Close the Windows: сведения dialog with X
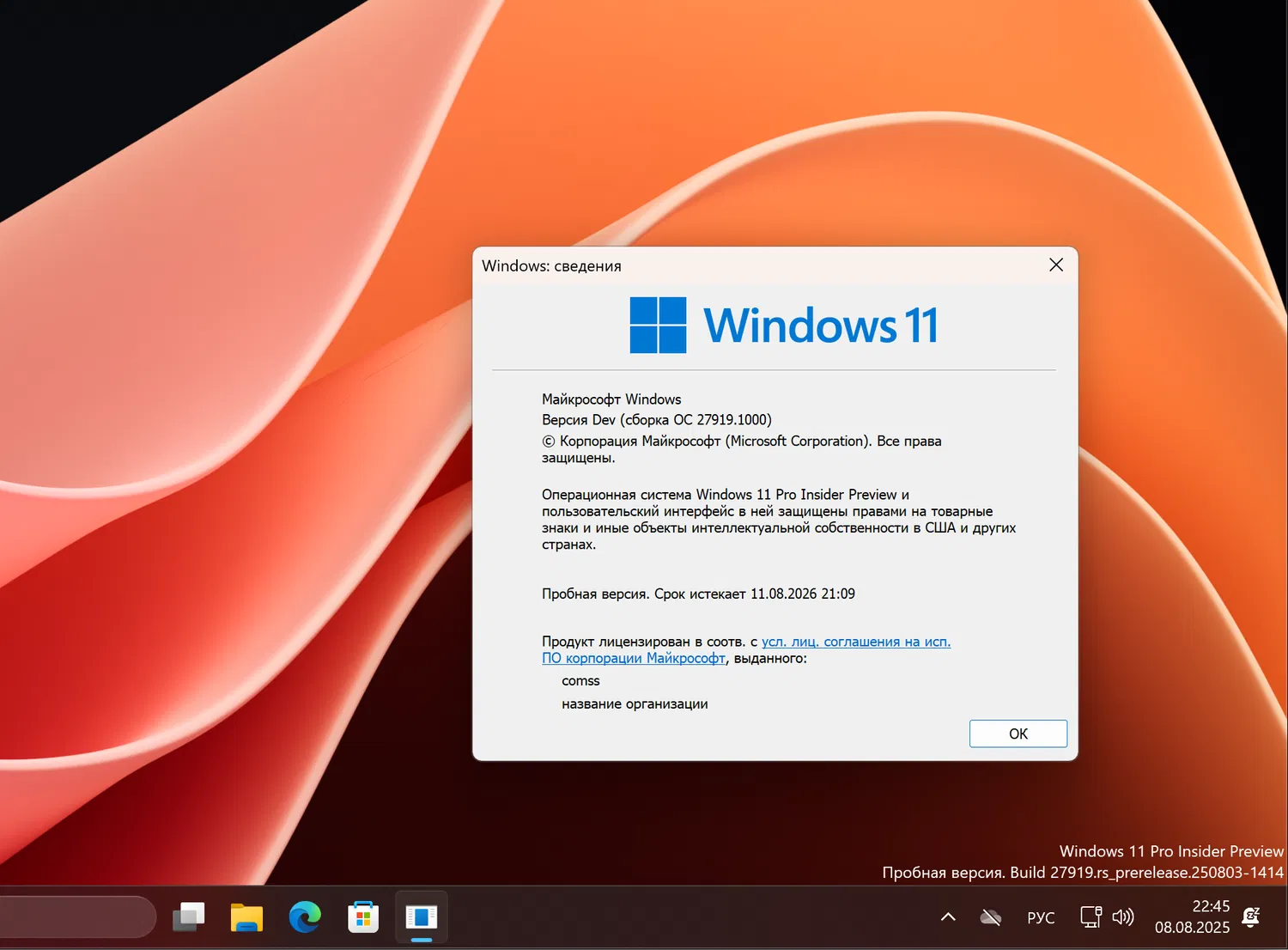Image resolution: width=1288 pixels, height=950 pixels. pos(1055,265)
